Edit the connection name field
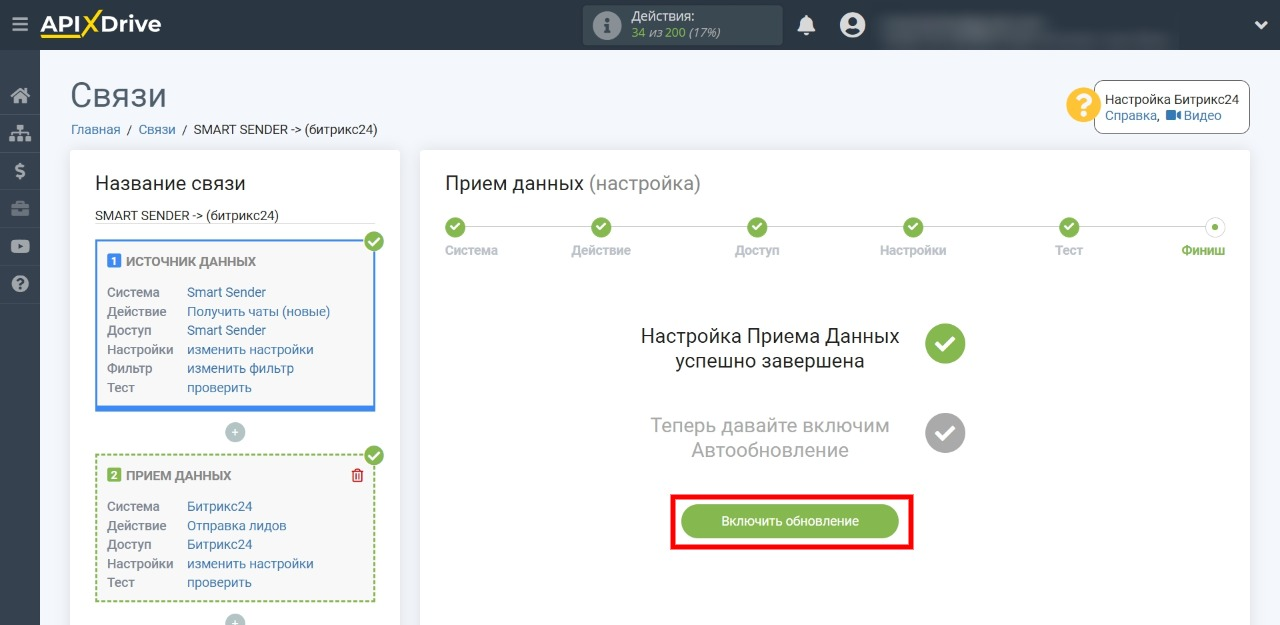 coord(235,215)
